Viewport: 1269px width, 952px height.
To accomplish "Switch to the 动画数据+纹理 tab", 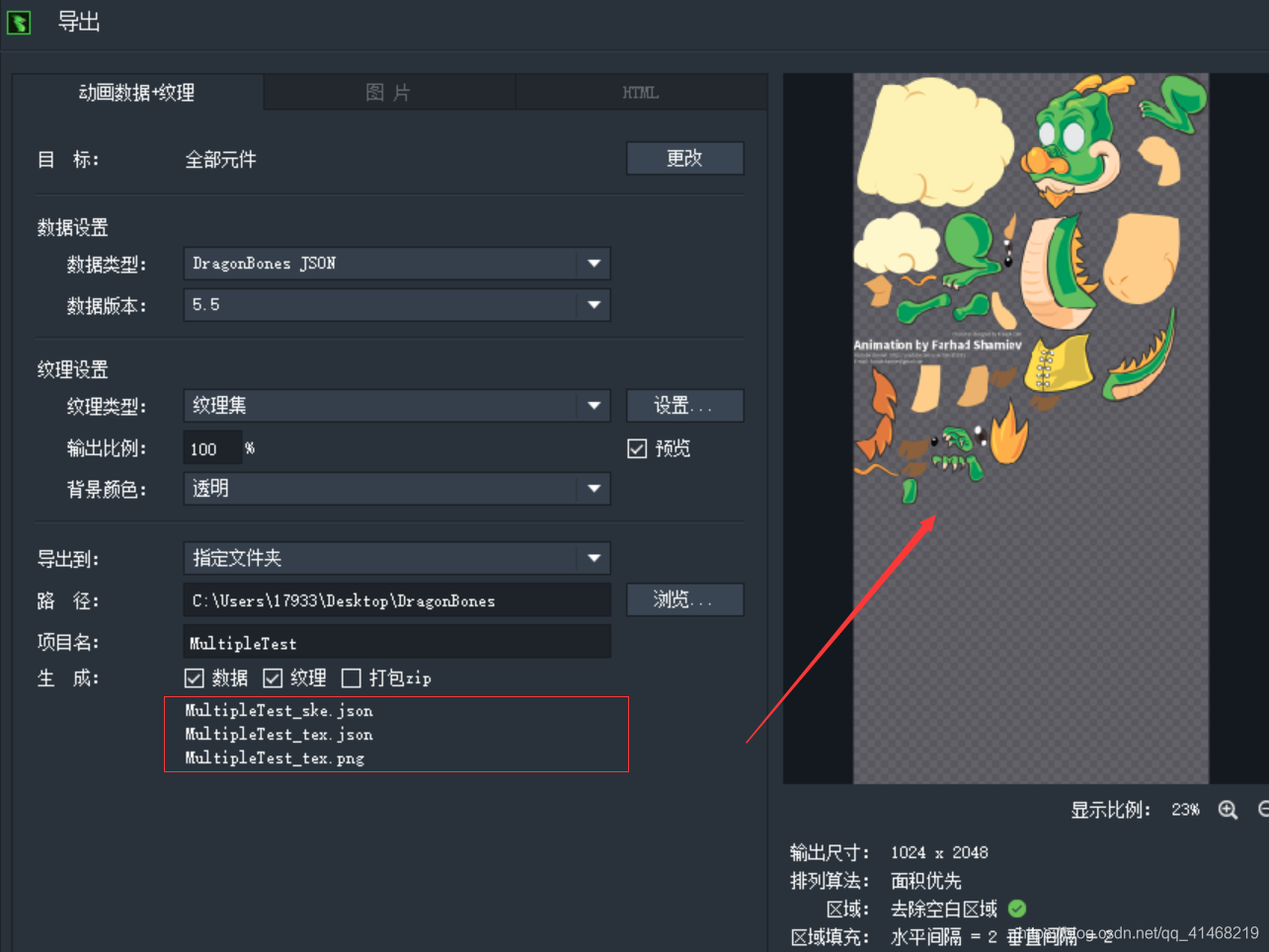I will point(137,92).
